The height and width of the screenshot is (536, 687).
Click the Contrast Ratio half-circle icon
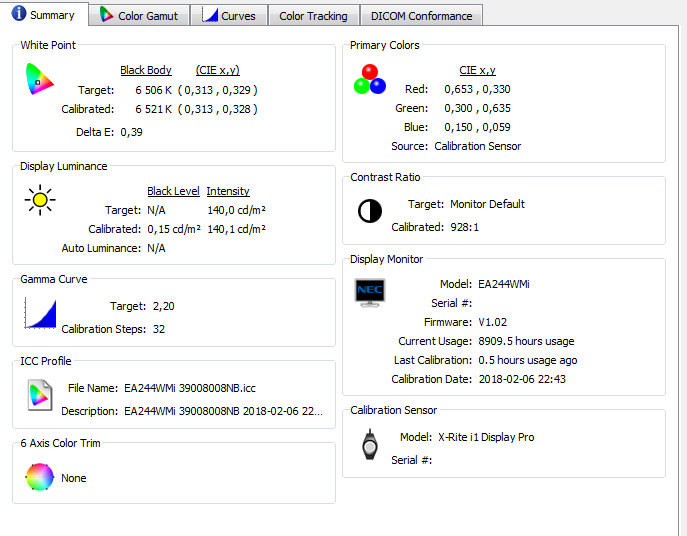369,211
